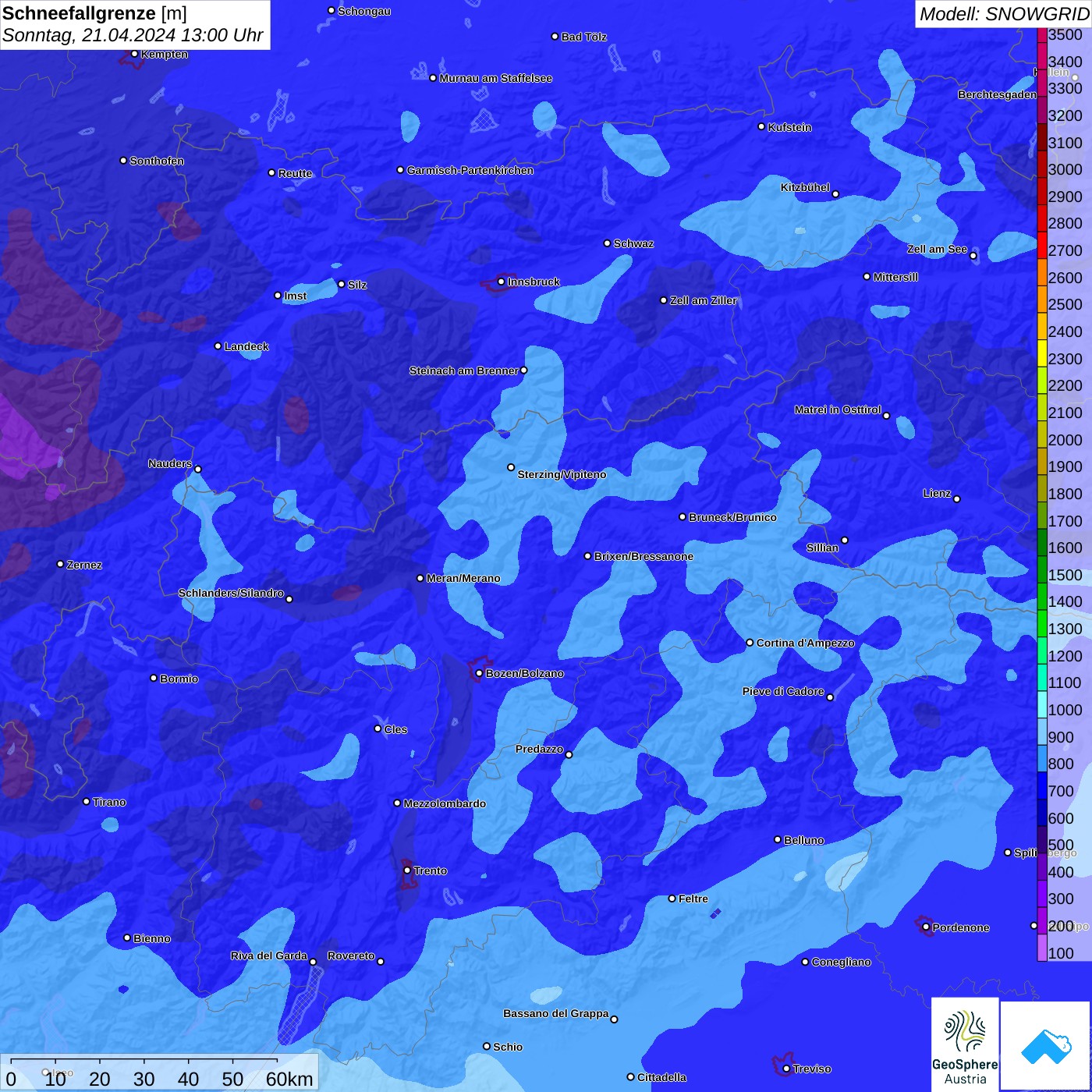The image size is (1092, 1092).
Task: Click the Brixen/Bressanone town label
Action: click(x=643, y=556)
